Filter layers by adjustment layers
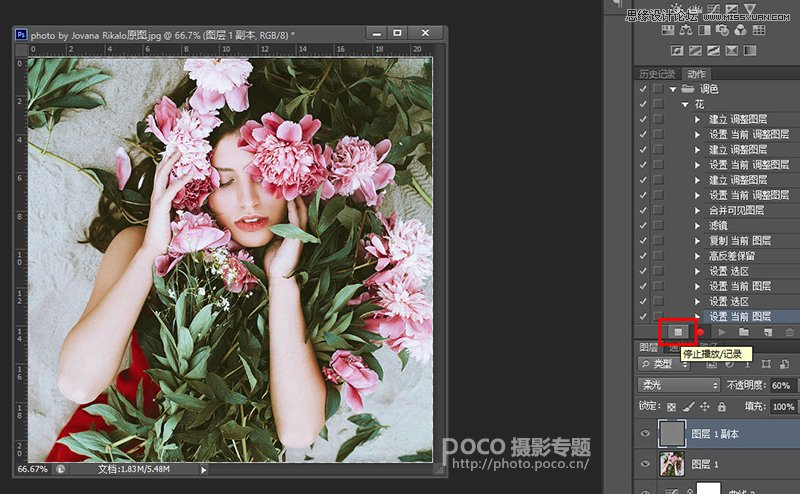The height and width of the screenshot is (494, 800). pyautogui.click(x=730, y=364)
